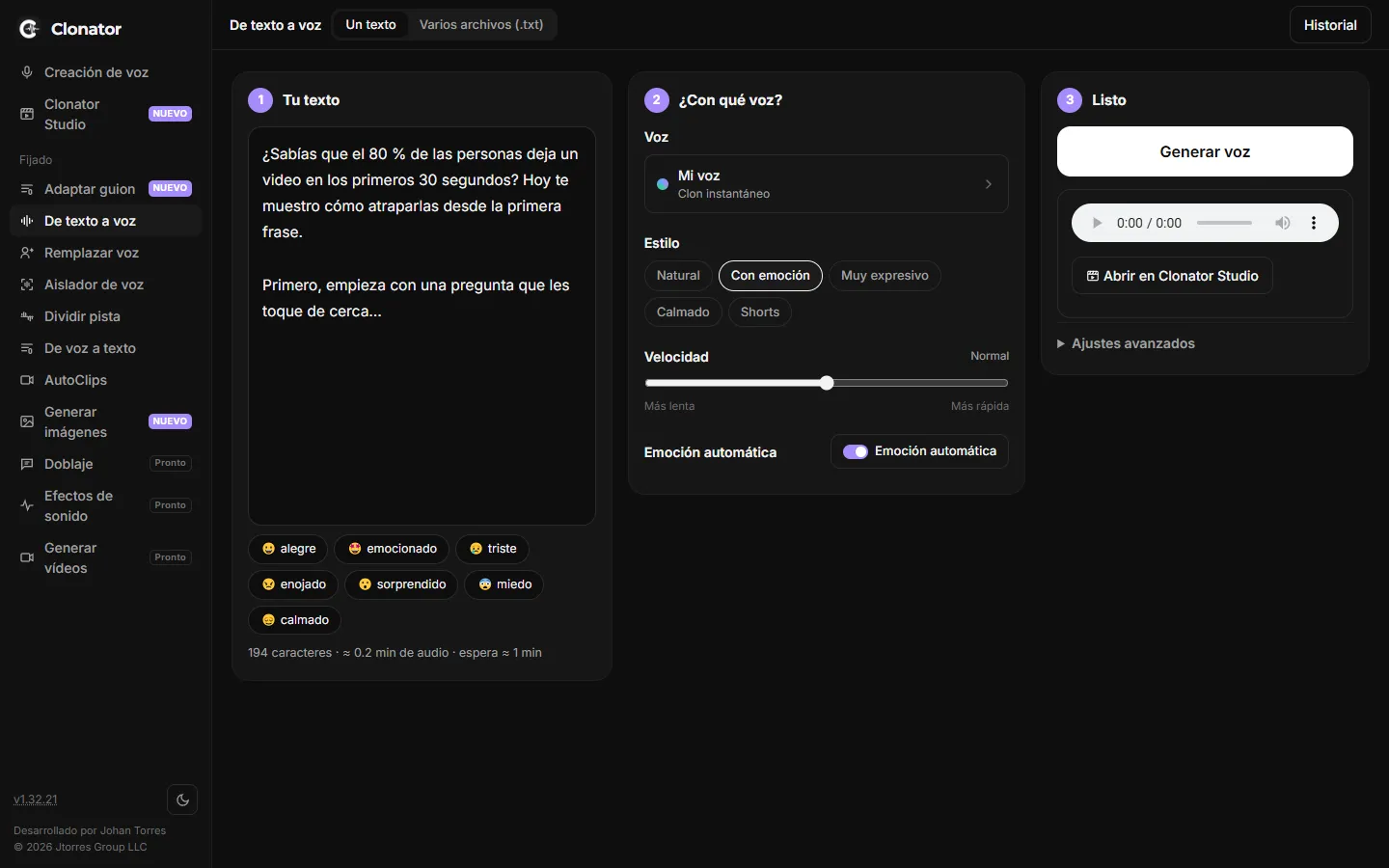Add the triste emotion tag
Screen dimensions: 1389x868
point(492,549)
